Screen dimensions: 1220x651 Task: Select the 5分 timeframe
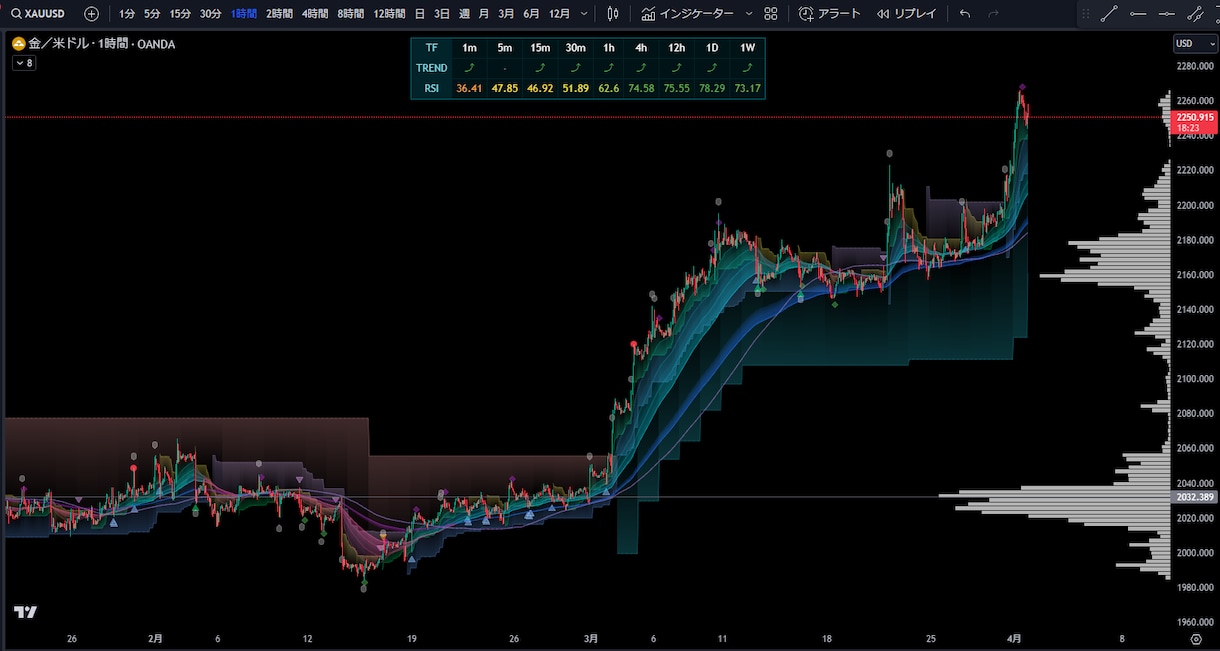[x=152, y=14]
